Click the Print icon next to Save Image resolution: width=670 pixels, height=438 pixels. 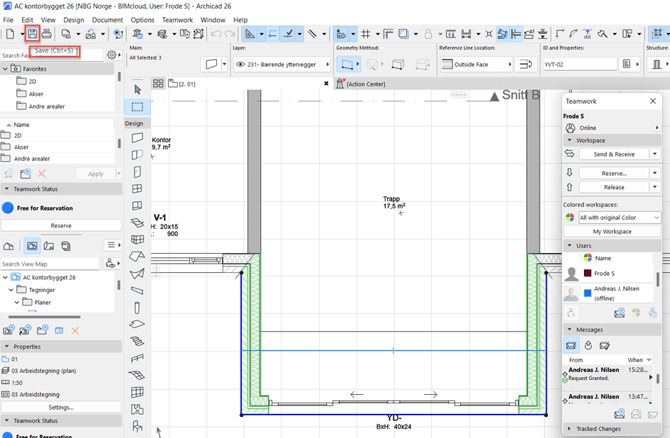(x=47, y=34)
